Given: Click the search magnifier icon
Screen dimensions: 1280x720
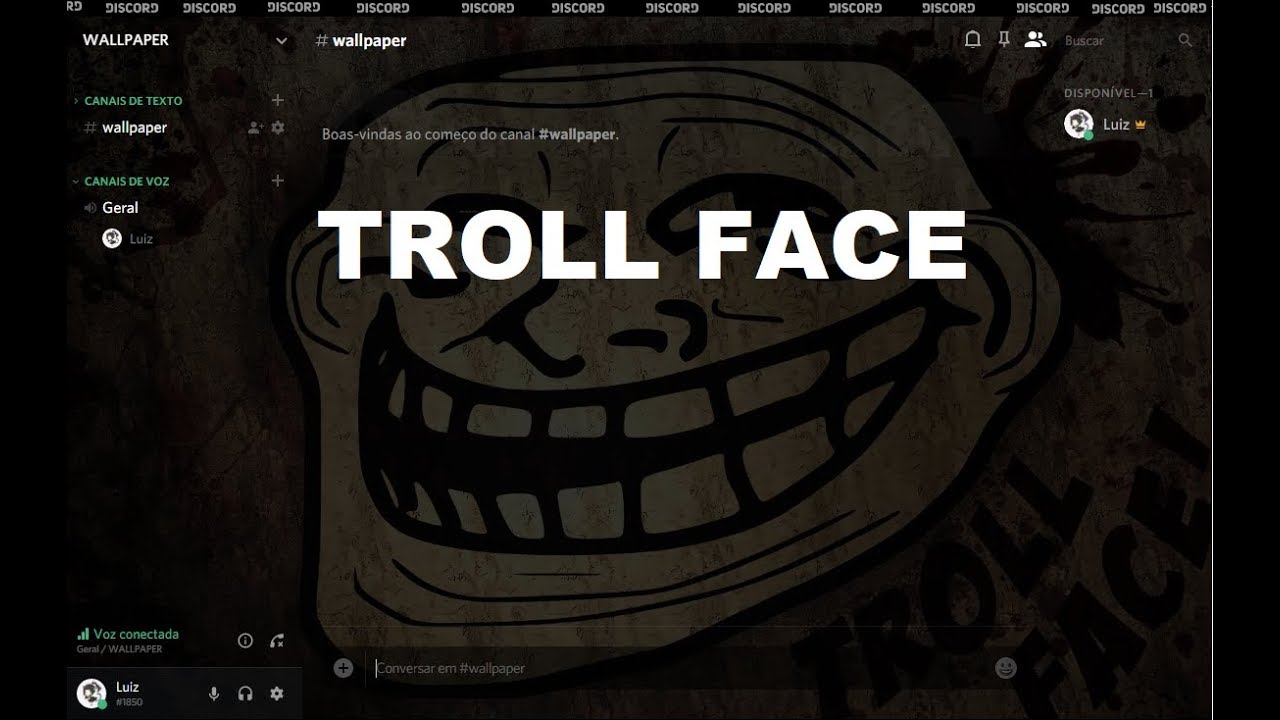Looking at the screenshot, I should point(1185,41).
